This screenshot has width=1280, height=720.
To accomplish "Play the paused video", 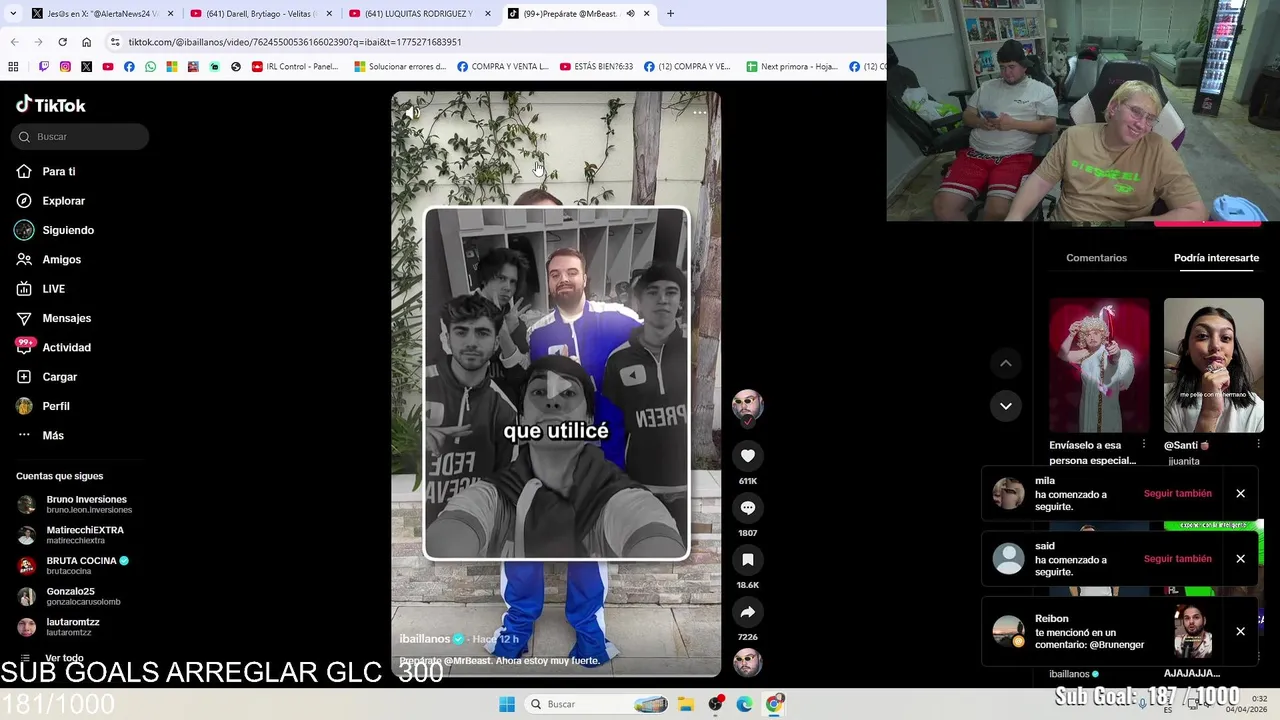I will click(x=556, y=384).
